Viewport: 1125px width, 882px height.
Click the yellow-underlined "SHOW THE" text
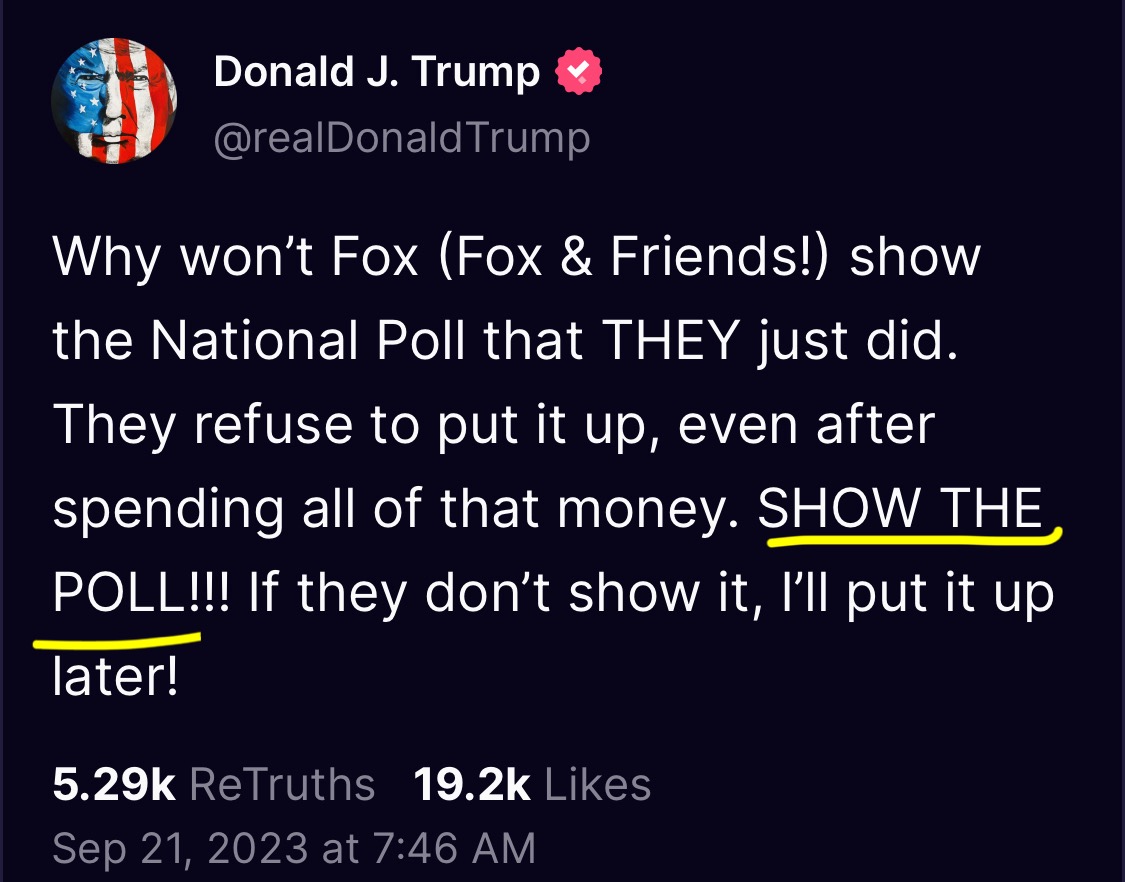pos(901,510)
